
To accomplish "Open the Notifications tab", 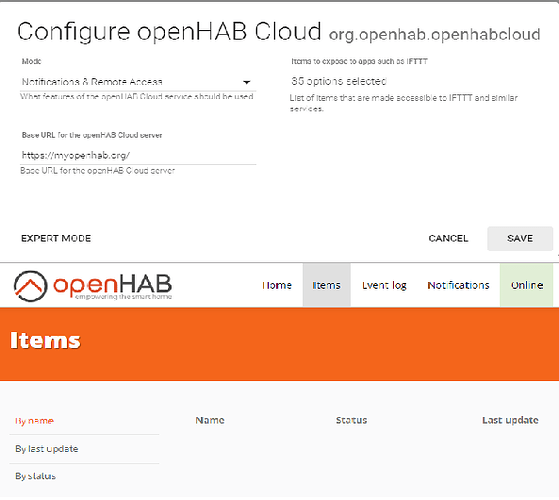I will coord(458,285).
